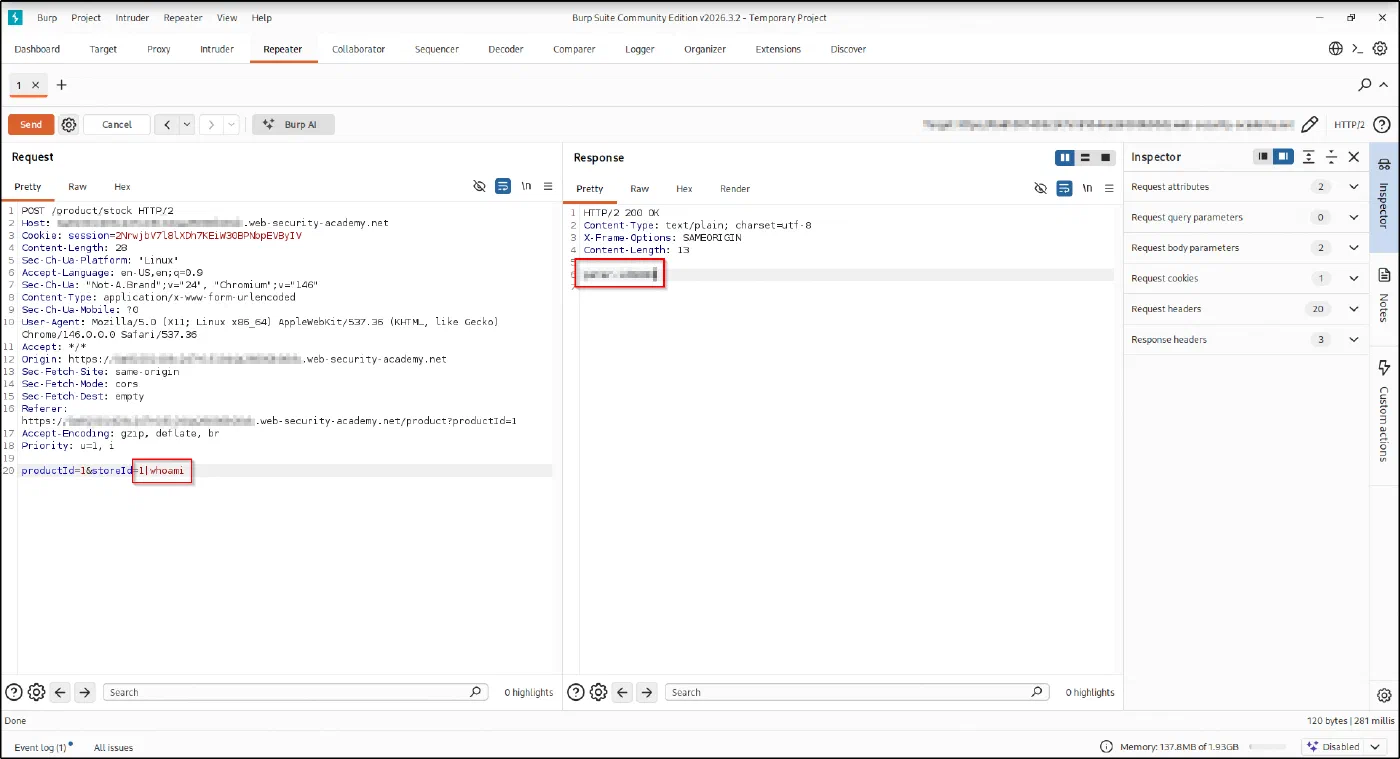This screenshot has width=1400, height=759.
Task: Click the Burp AI button
Action: coord(293,125)
